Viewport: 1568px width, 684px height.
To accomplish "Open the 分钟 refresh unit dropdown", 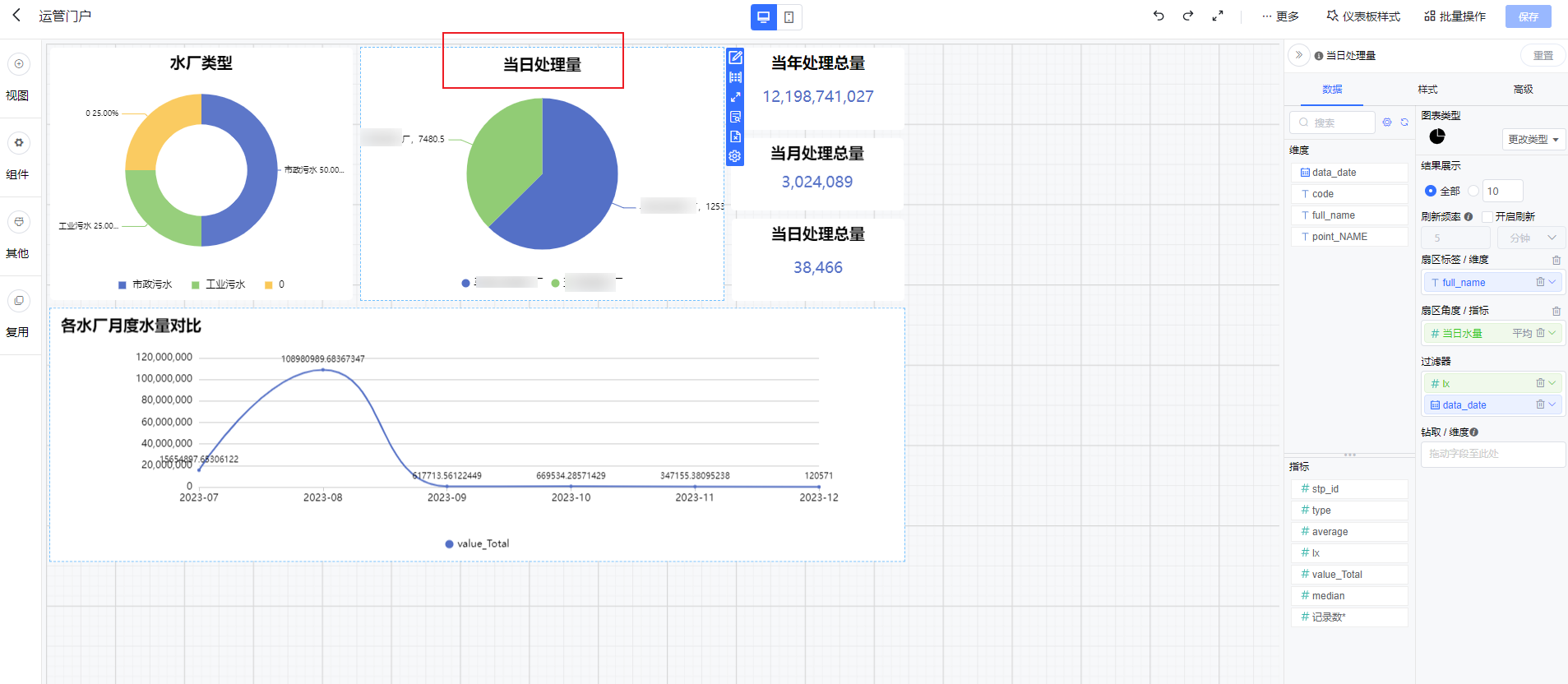I will 1531,238.
